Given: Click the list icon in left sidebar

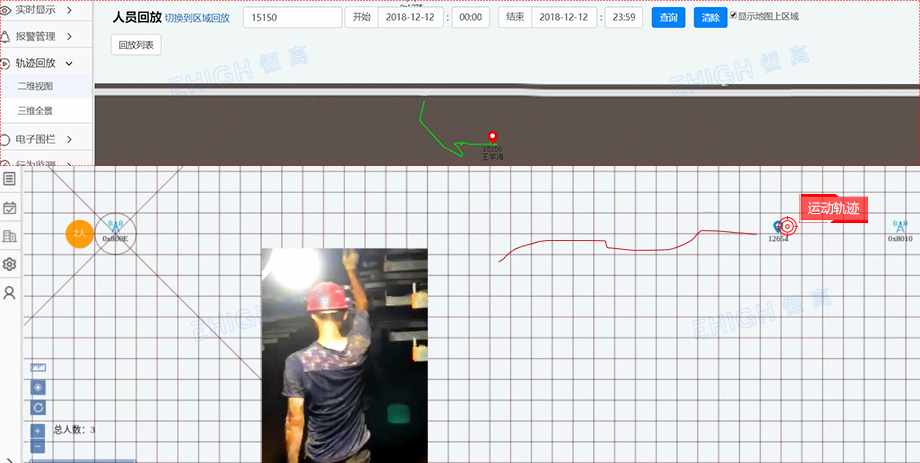Looking at the screenshot, I should [9, 179].
